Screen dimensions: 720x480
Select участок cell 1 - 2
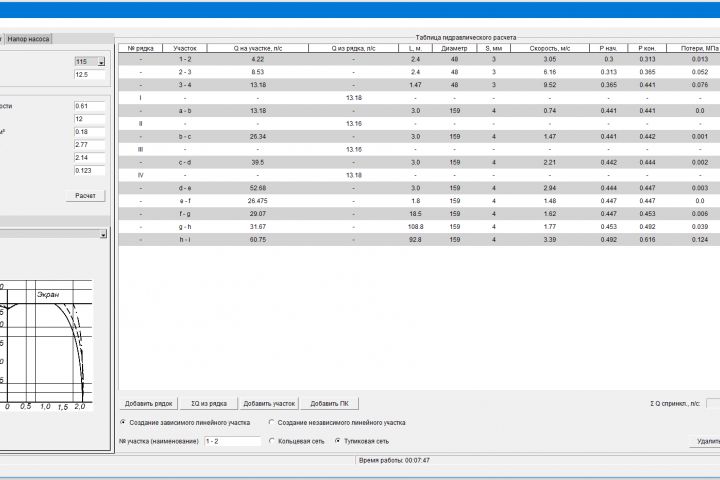[185, 59]
